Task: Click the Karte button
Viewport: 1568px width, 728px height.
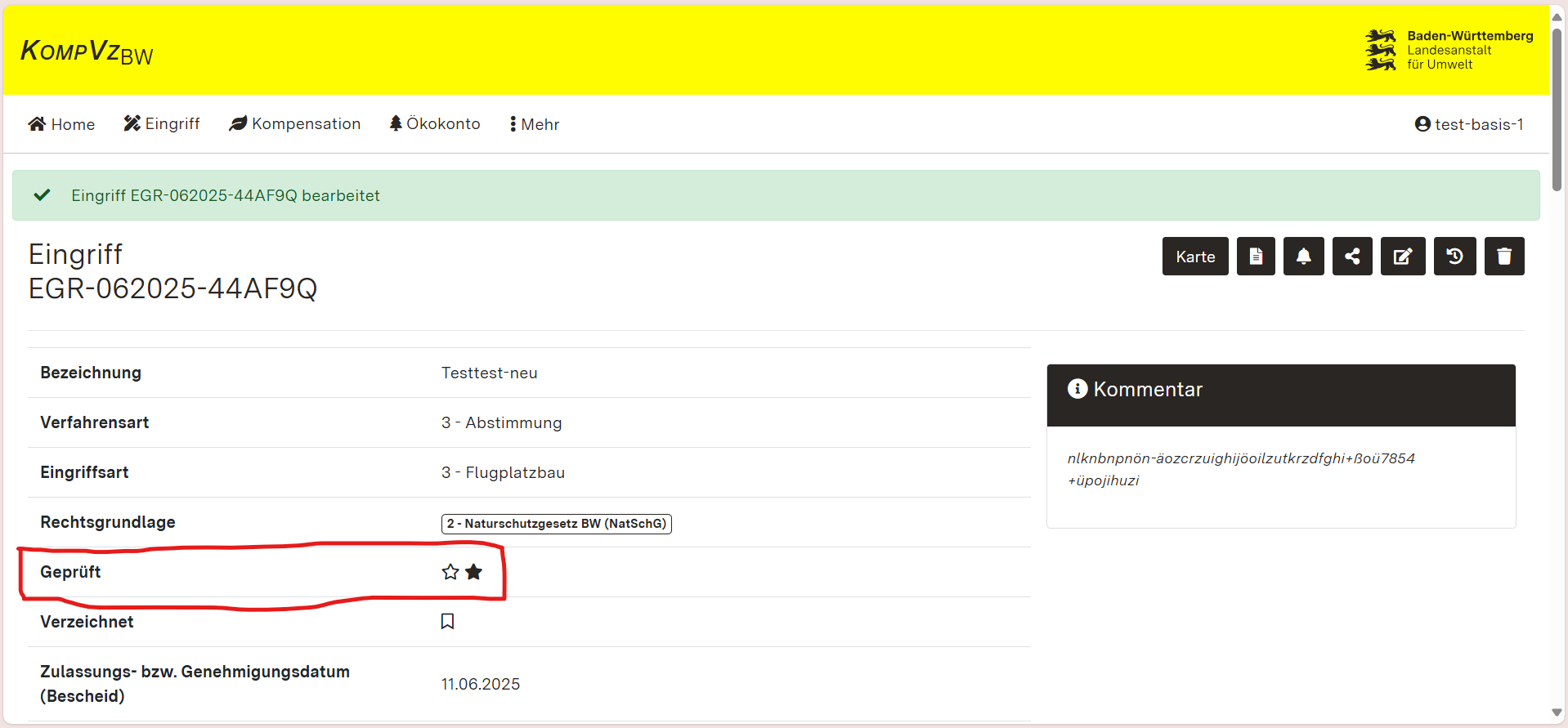Action: [x=1194, y=257]
